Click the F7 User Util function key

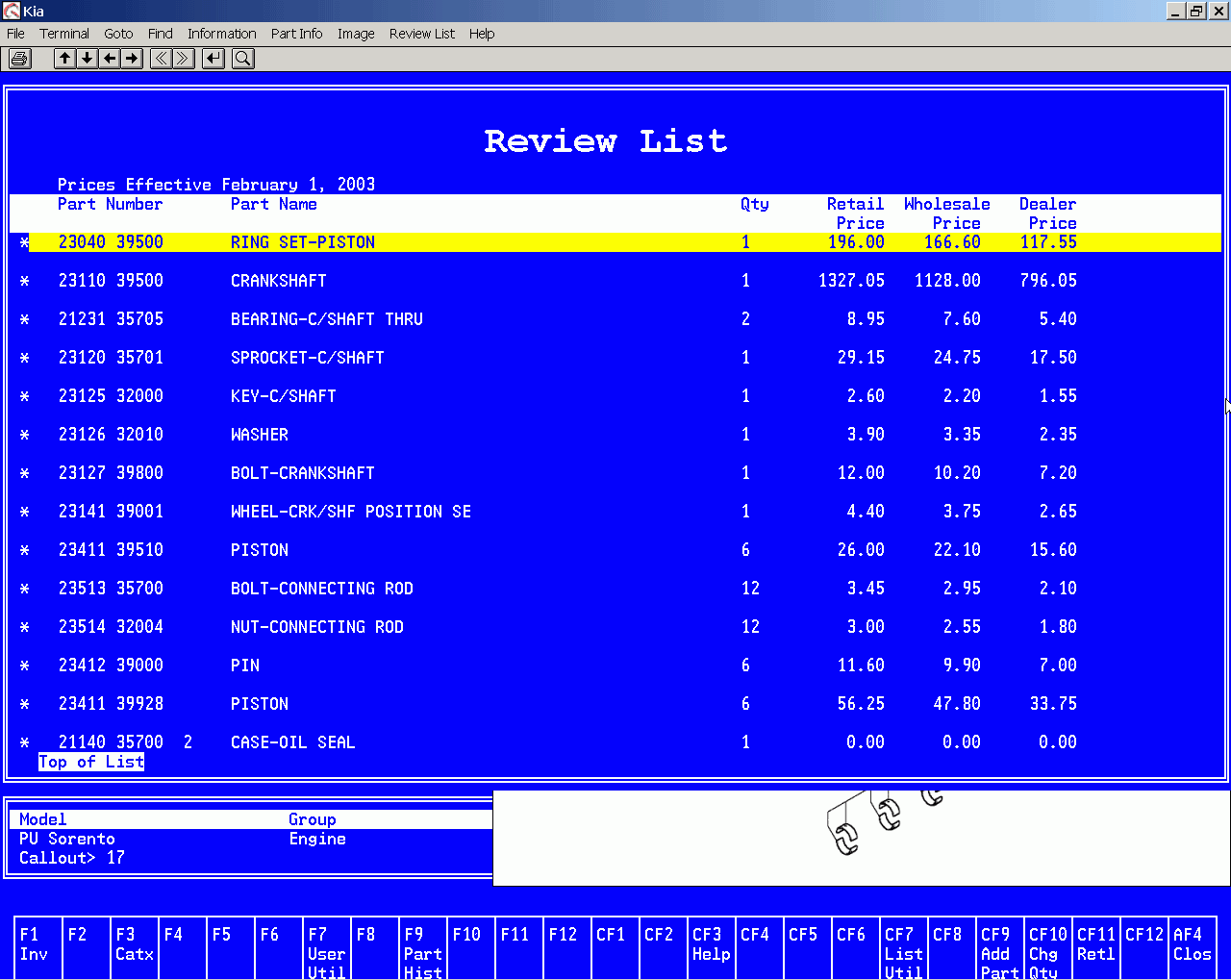[x=327, y=948]
